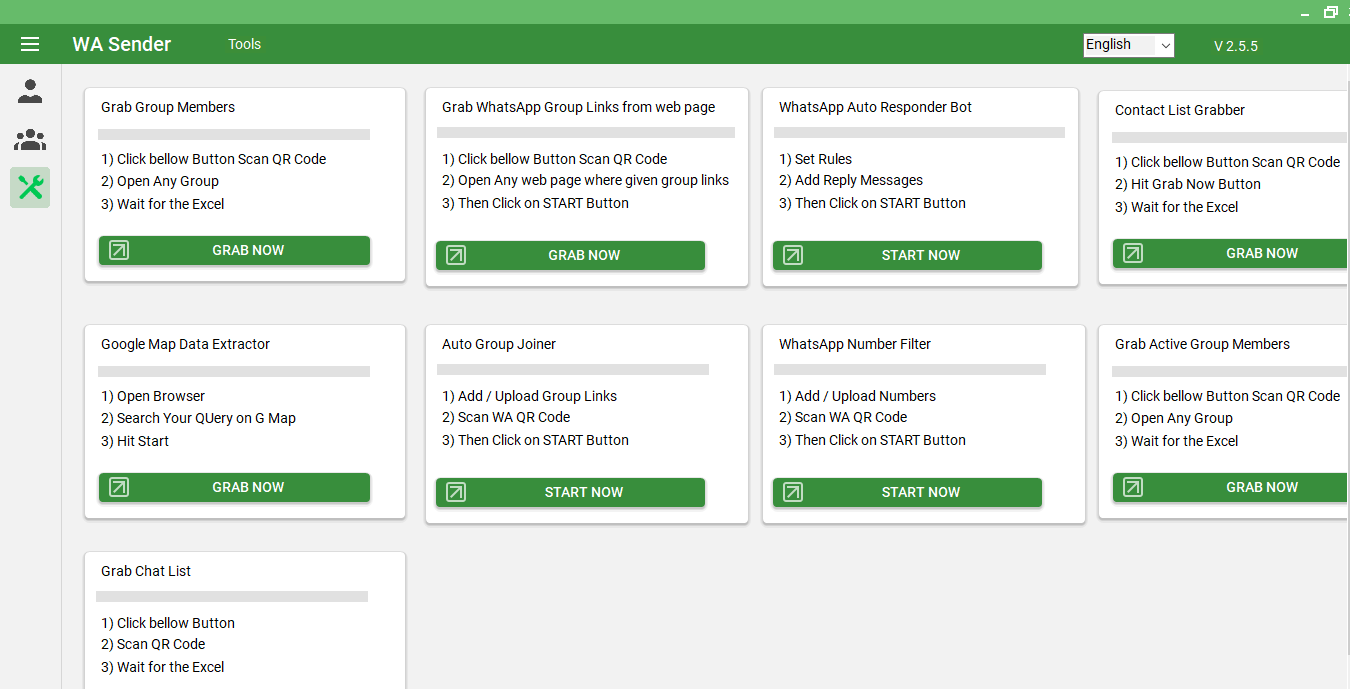Click '2) Search Your QUery on G Map'
This screenshot has width=1350, height=689.
pyautogui.click(x=199, y=418)
